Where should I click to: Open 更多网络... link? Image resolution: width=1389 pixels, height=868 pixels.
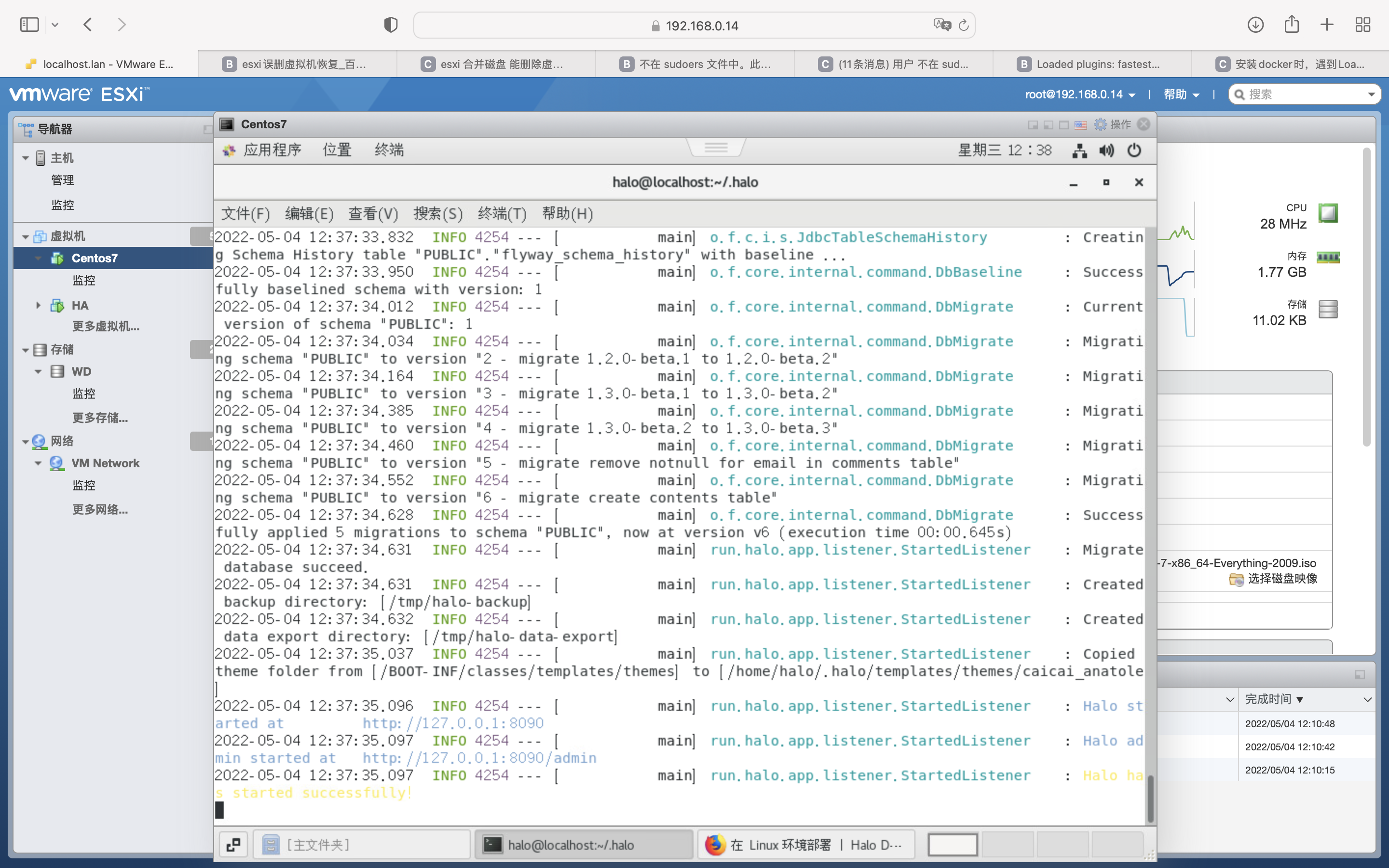point(100,510)
